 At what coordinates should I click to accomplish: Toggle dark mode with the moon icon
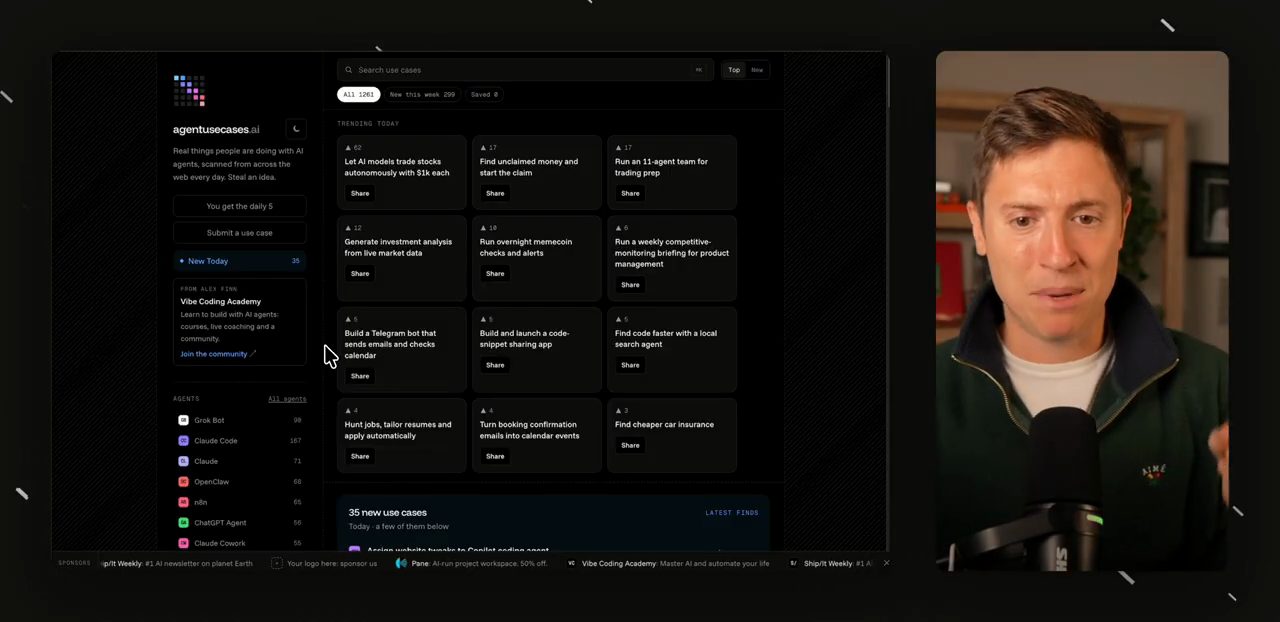point(296,129)
